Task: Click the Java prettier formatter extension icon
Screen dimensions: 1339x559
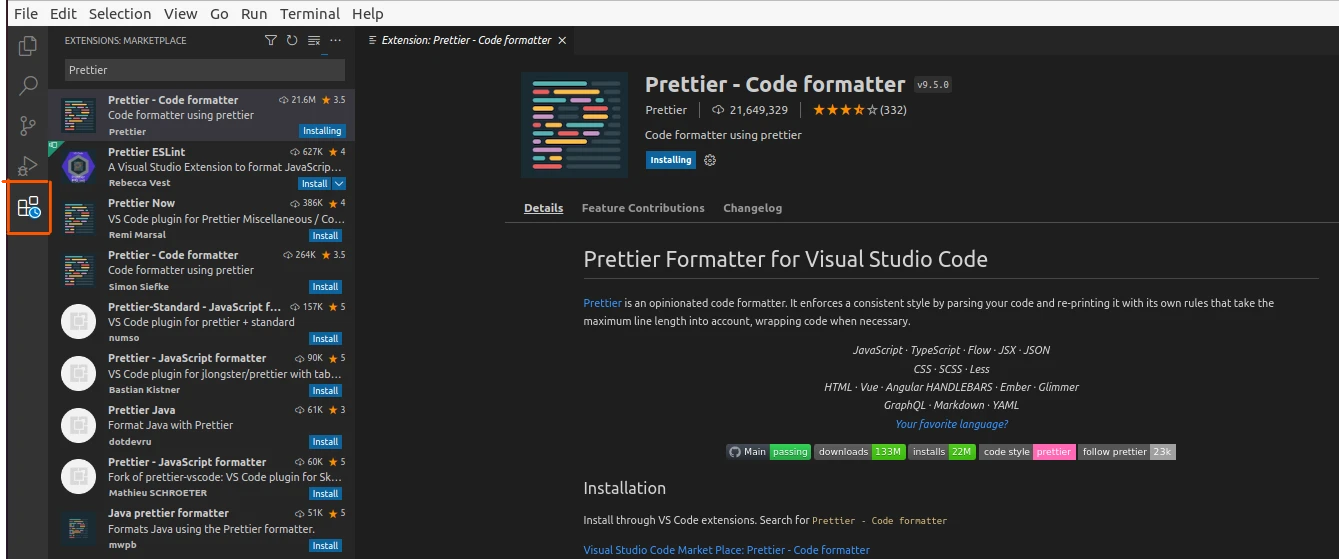Action: click(x=79, y=528)
